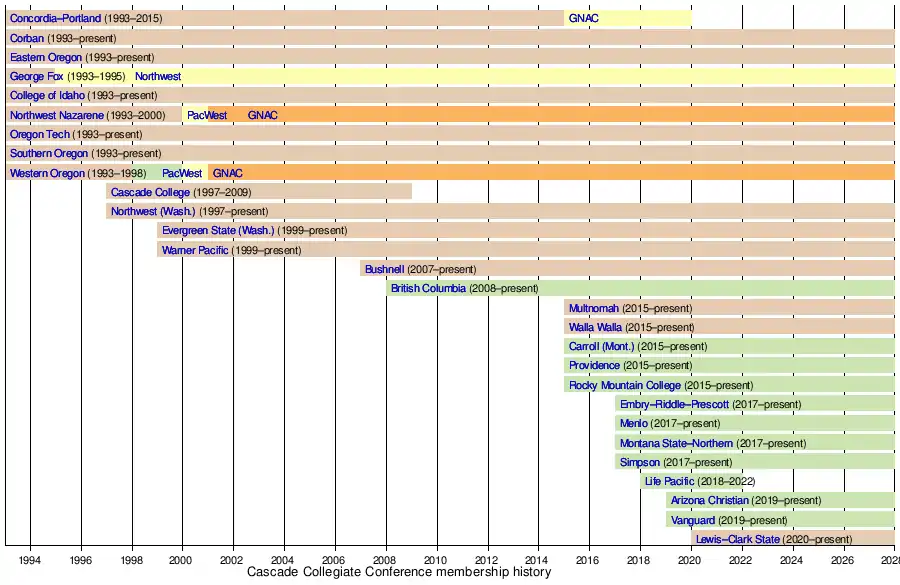Click the 2008 year marker on the axis
Screen dimensions: 900x585
(385, 560)
